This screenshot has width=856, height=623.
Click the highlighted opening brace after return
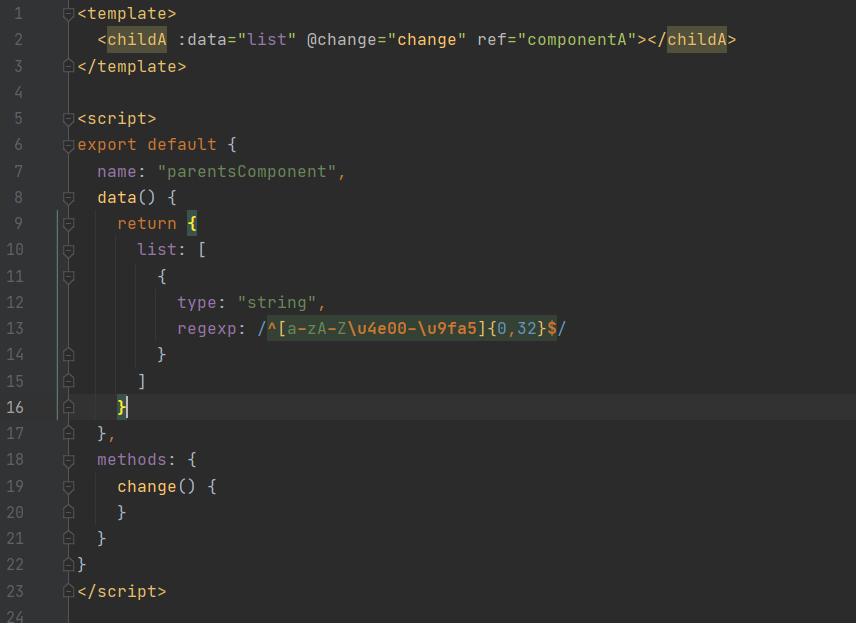pos(192,224)
